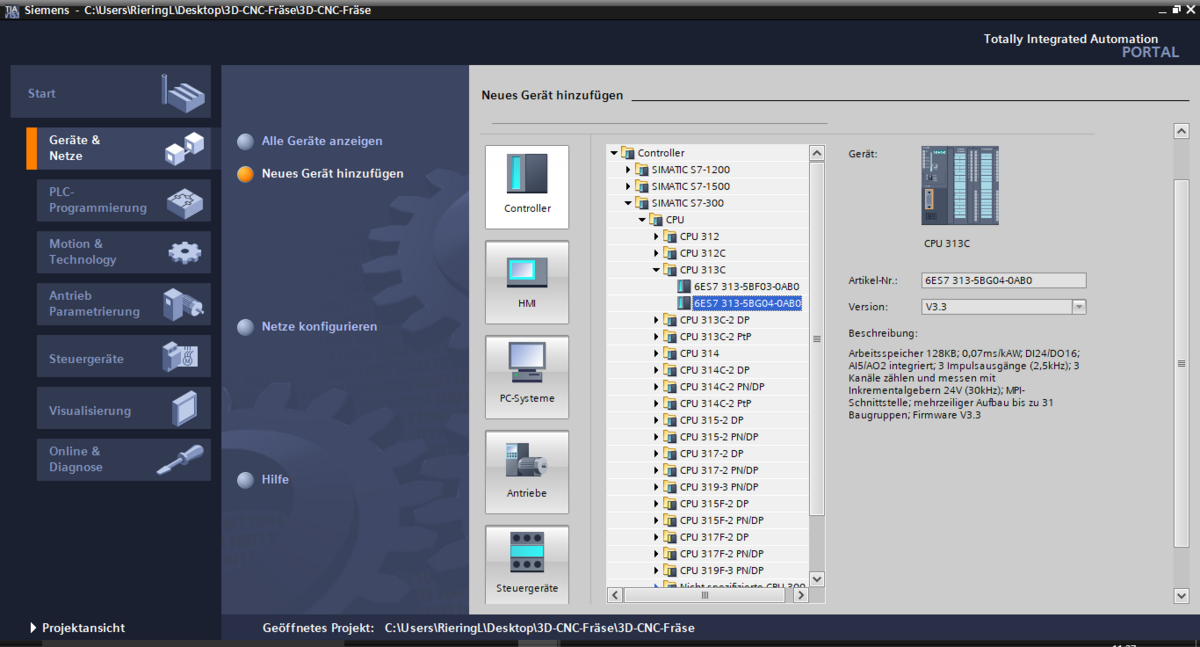
Task: Collapse the CPU 313C tree node
Action: point(657,270)
